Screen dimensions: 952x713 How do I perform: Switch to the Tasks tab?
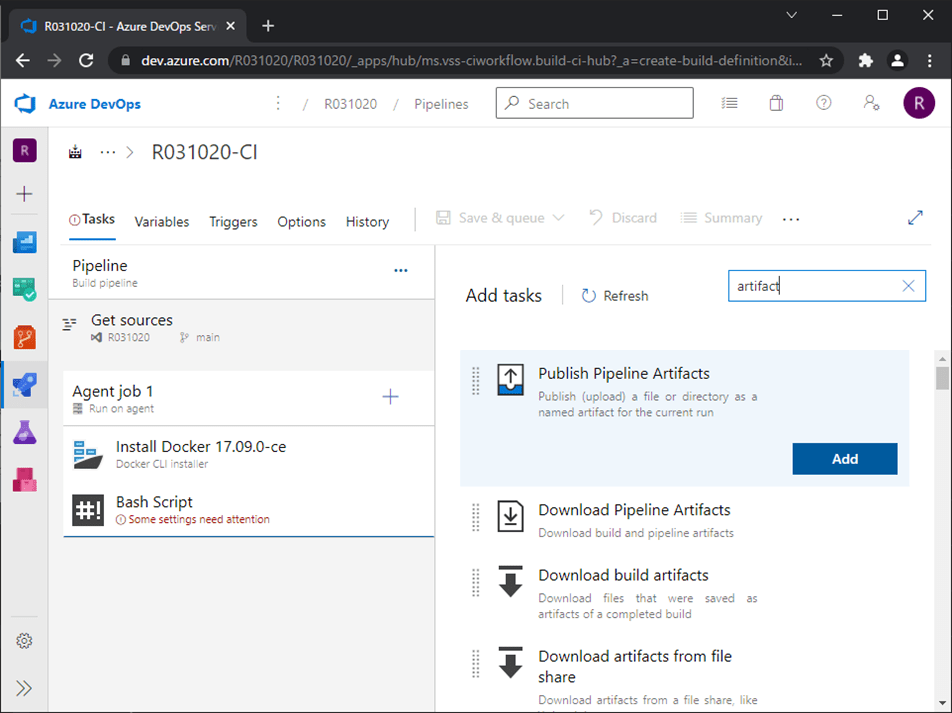[x=92, y=219]
